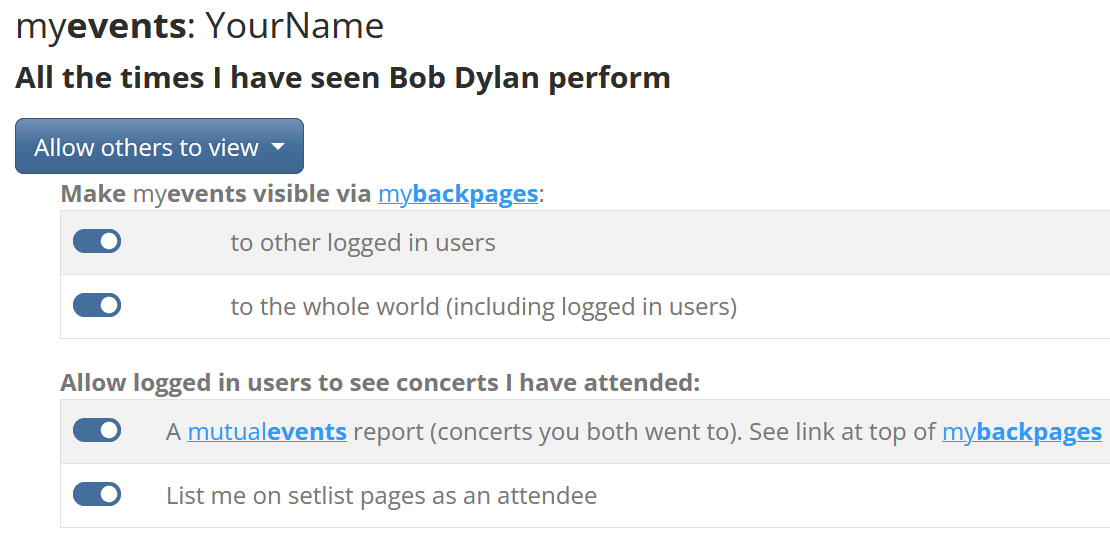Click the 'as an attendee' text

coord(527,496)
